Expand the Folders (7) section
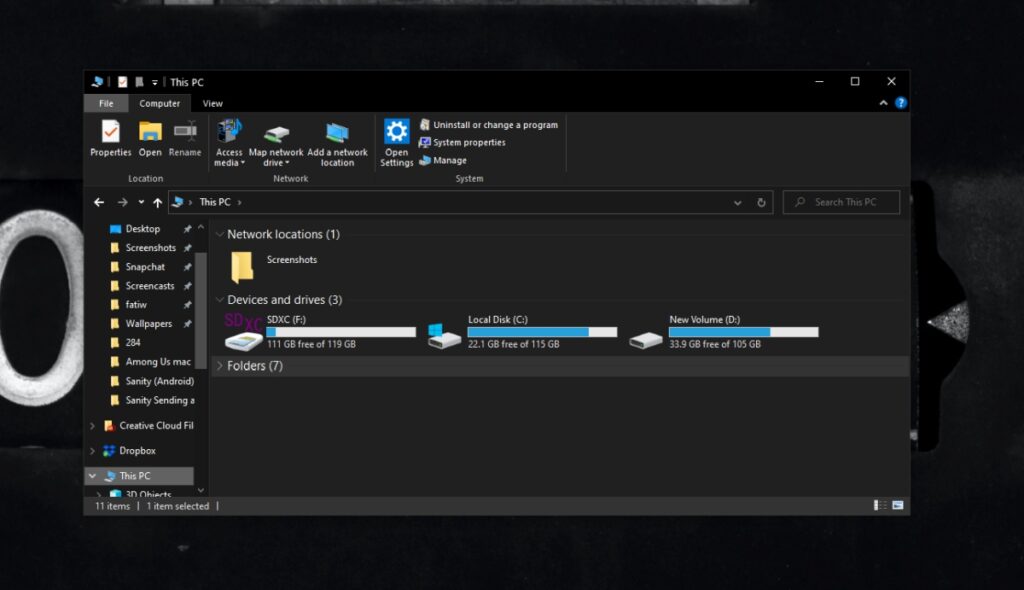1024x590 pixels. (x=220, y=366)
